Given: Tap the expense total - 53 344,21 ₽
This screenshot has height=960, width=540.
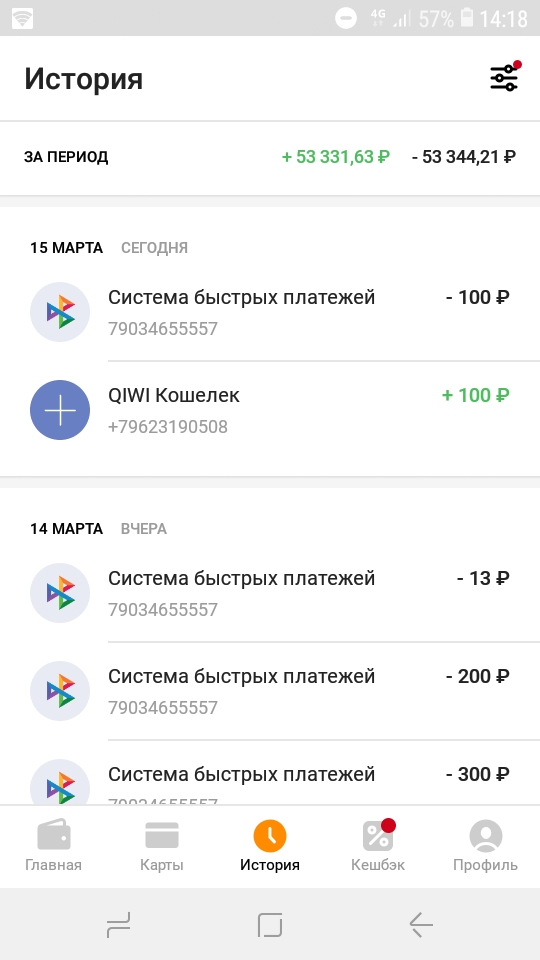Looking at the screenshot, I should coord(463,157).
